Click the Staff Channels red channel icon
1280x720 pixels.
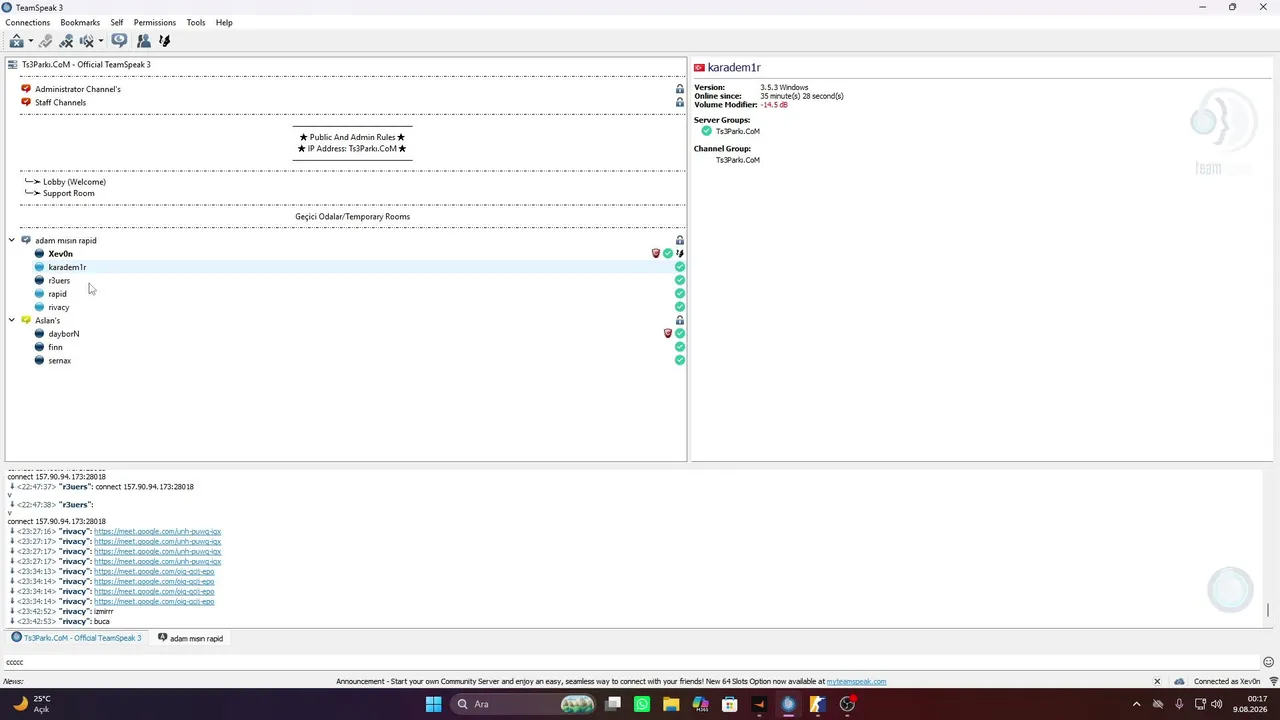point(26,102)
